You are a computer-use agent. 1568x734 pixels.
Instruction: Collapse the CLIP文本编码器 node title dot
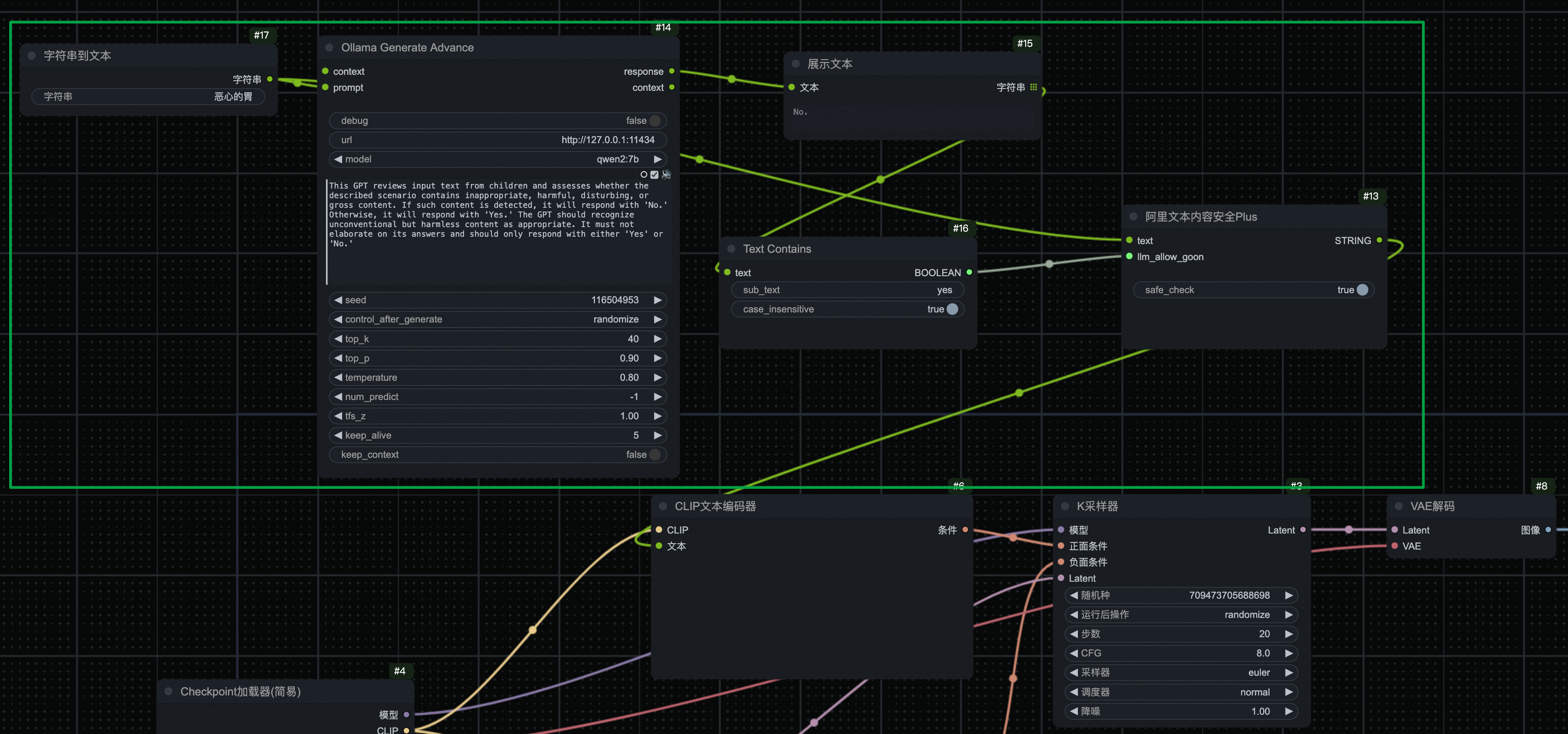663,506
